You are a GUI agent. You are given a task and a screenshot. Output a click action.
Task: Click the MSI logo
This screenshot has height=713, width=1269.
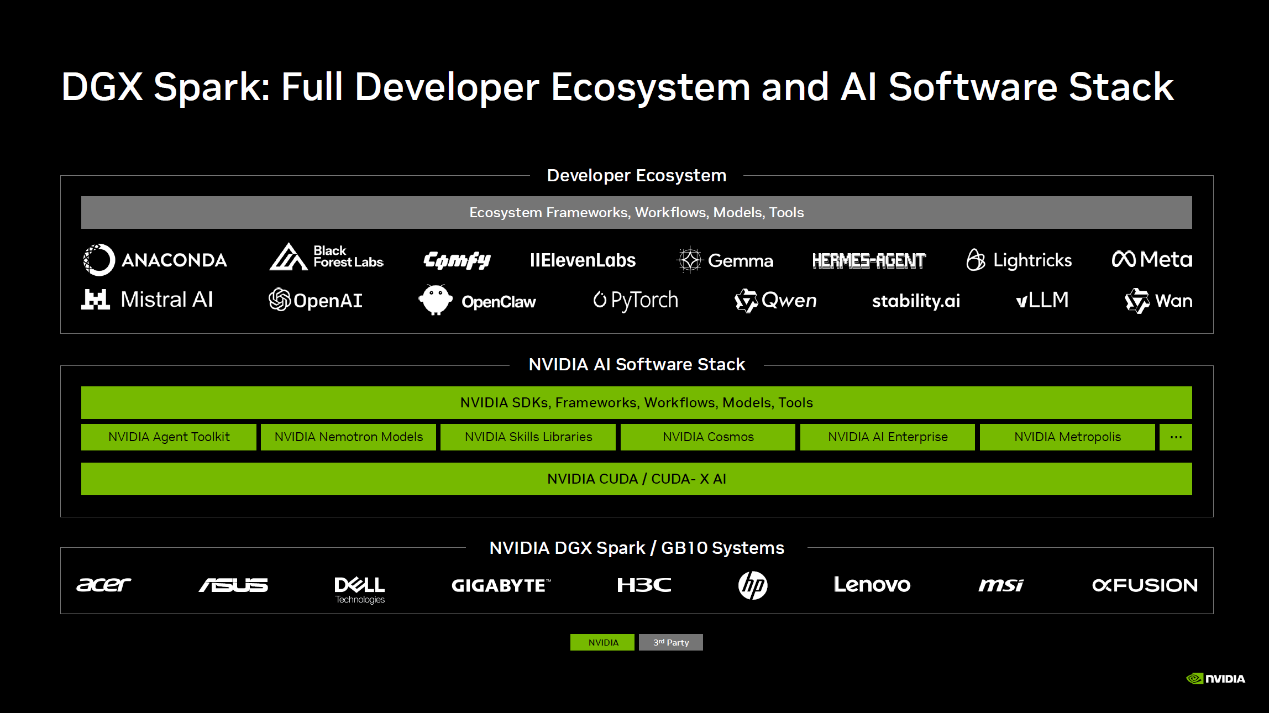(1001, 585)
